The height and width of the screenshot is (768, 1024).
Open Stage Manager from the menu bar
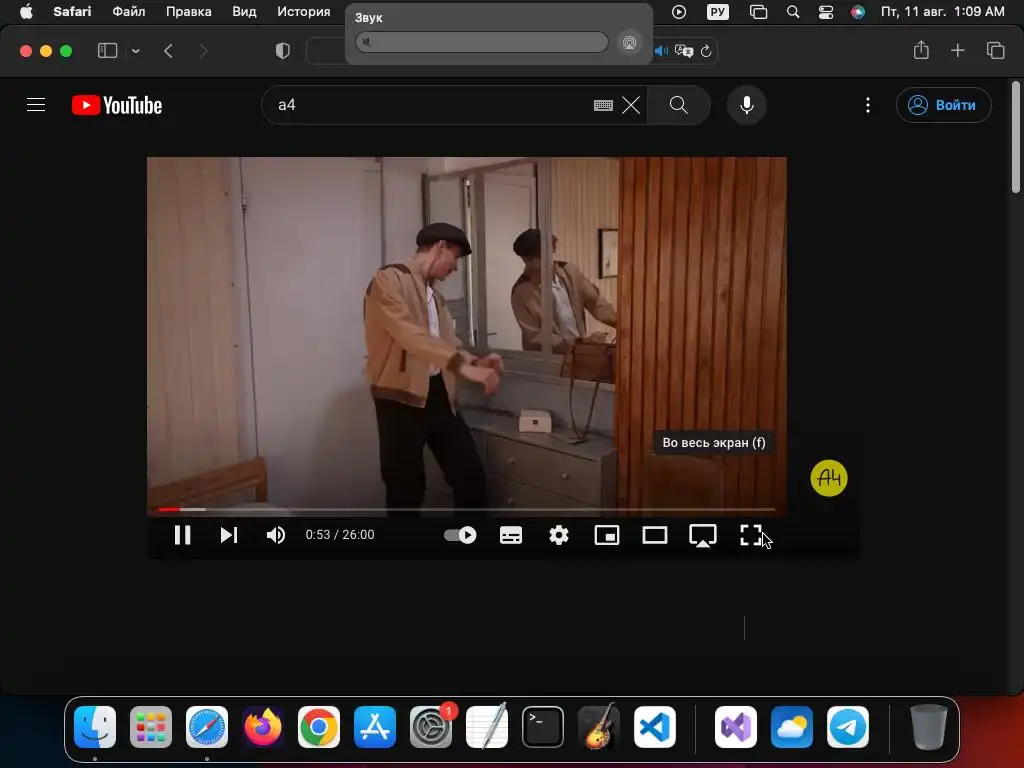point(758,12)
